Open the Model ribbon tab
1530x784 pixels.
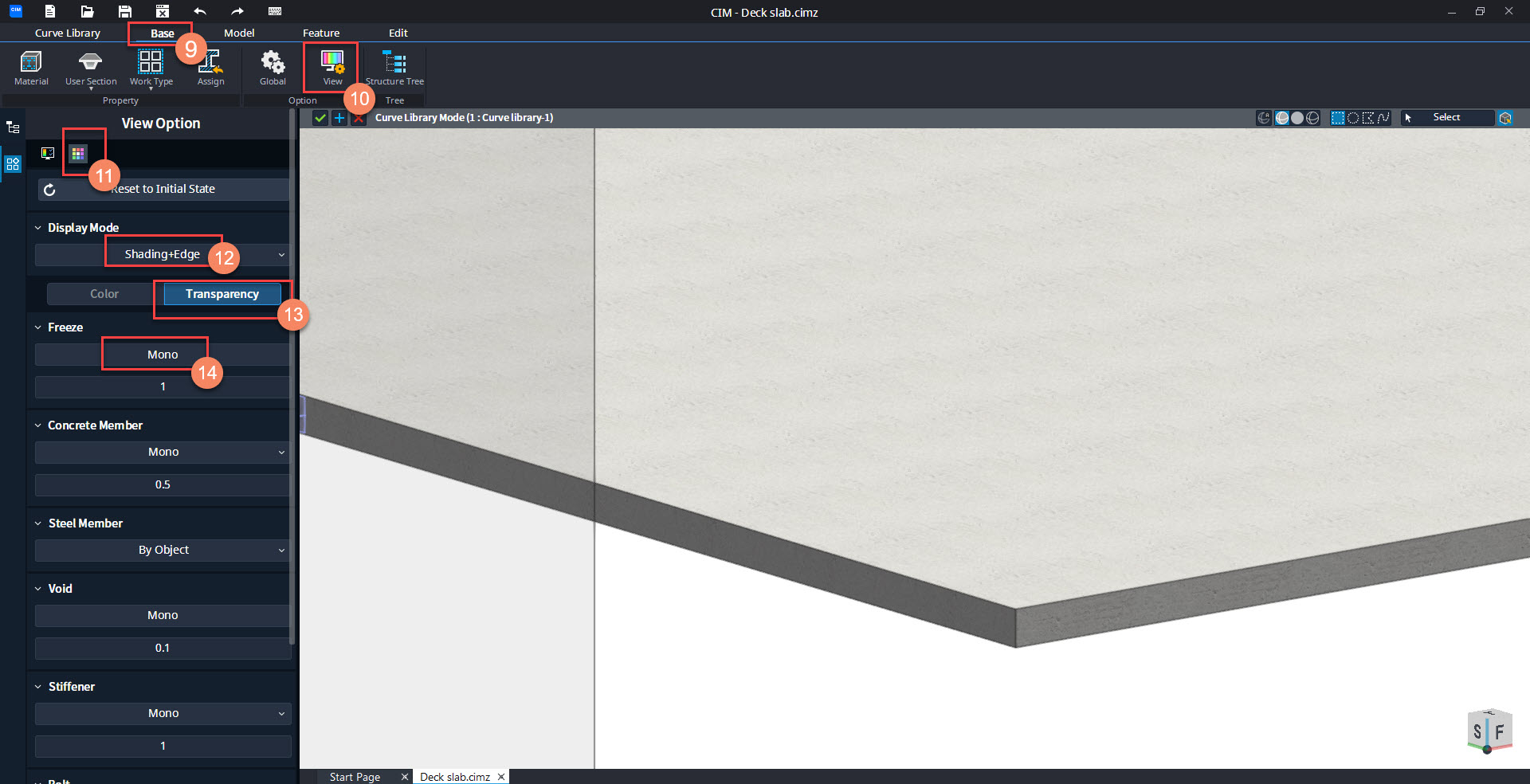pyautogui.click(x=239, y=33)
